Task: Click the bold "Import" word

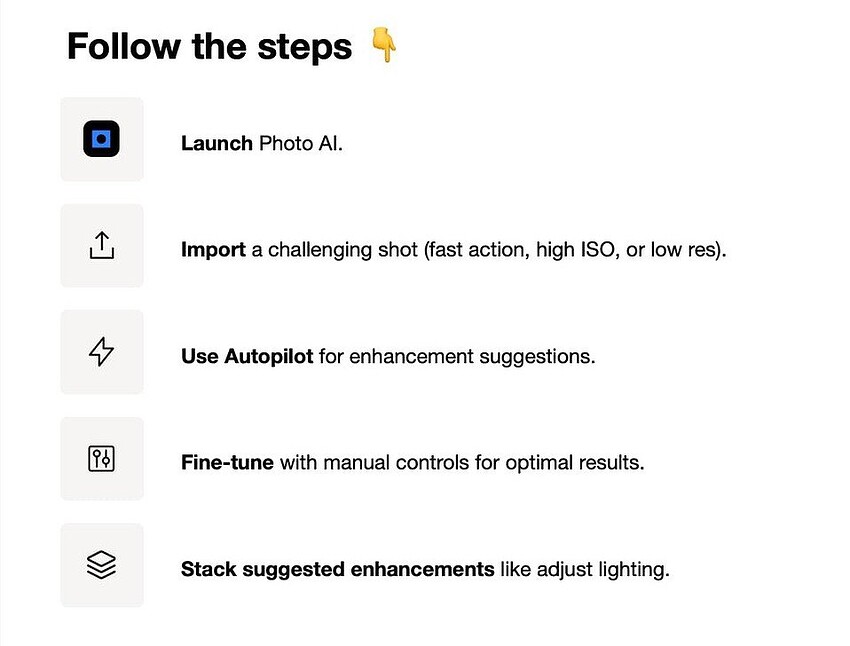Action: (x=213, y=249)
